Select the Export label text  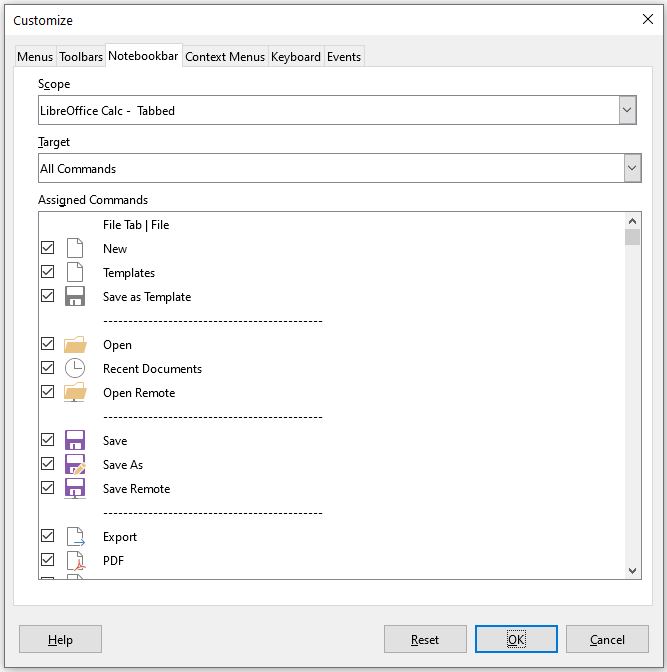(x=120, y=537)
